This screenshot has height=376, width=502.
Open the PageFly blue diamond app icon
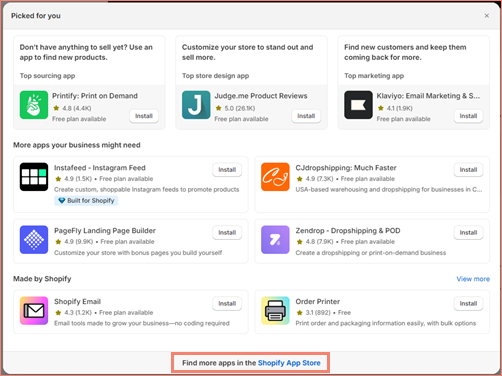coord(34,240)
